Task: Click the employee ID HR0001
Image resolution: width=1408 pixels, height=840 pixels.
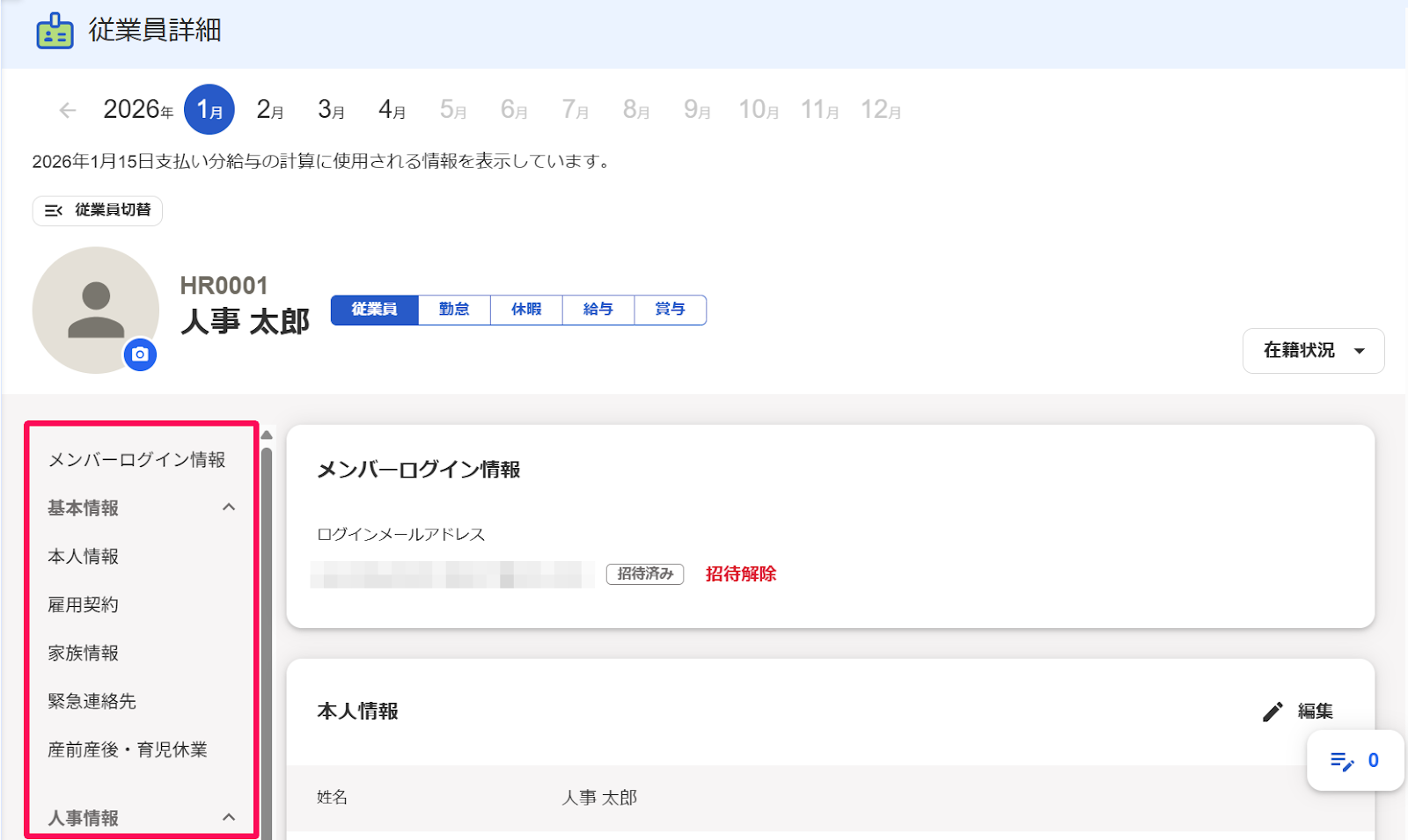Action: point(224,286)
